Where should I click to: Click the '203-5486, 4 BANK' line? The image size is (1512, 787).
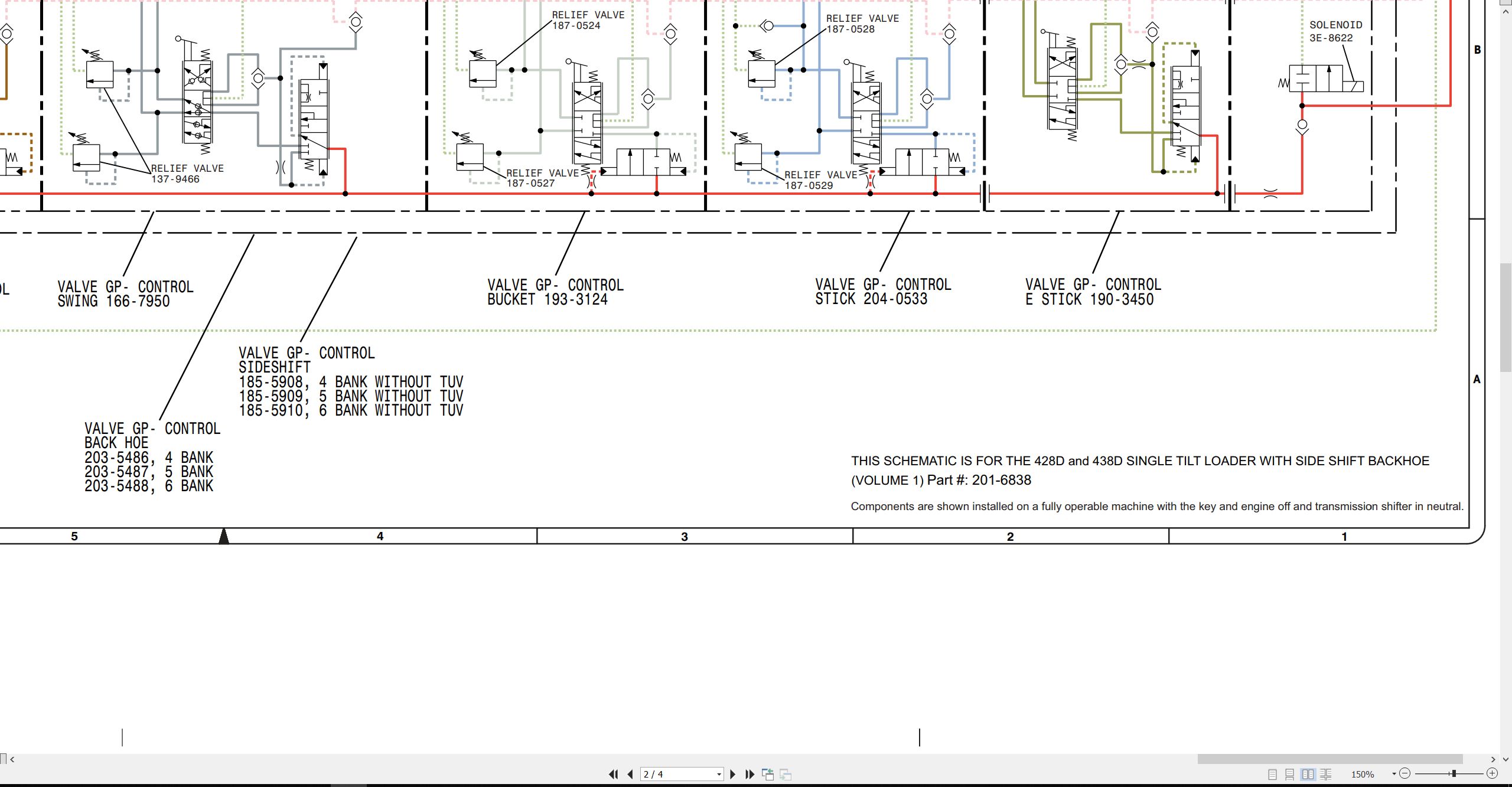click(x=149, y=457)
